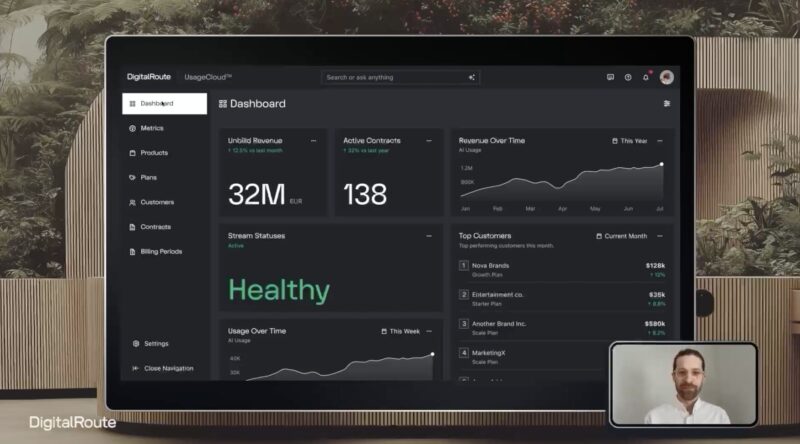The image size is (800, 444).
Task: Change Top Customers Current Month period
Action: (621, 236)
